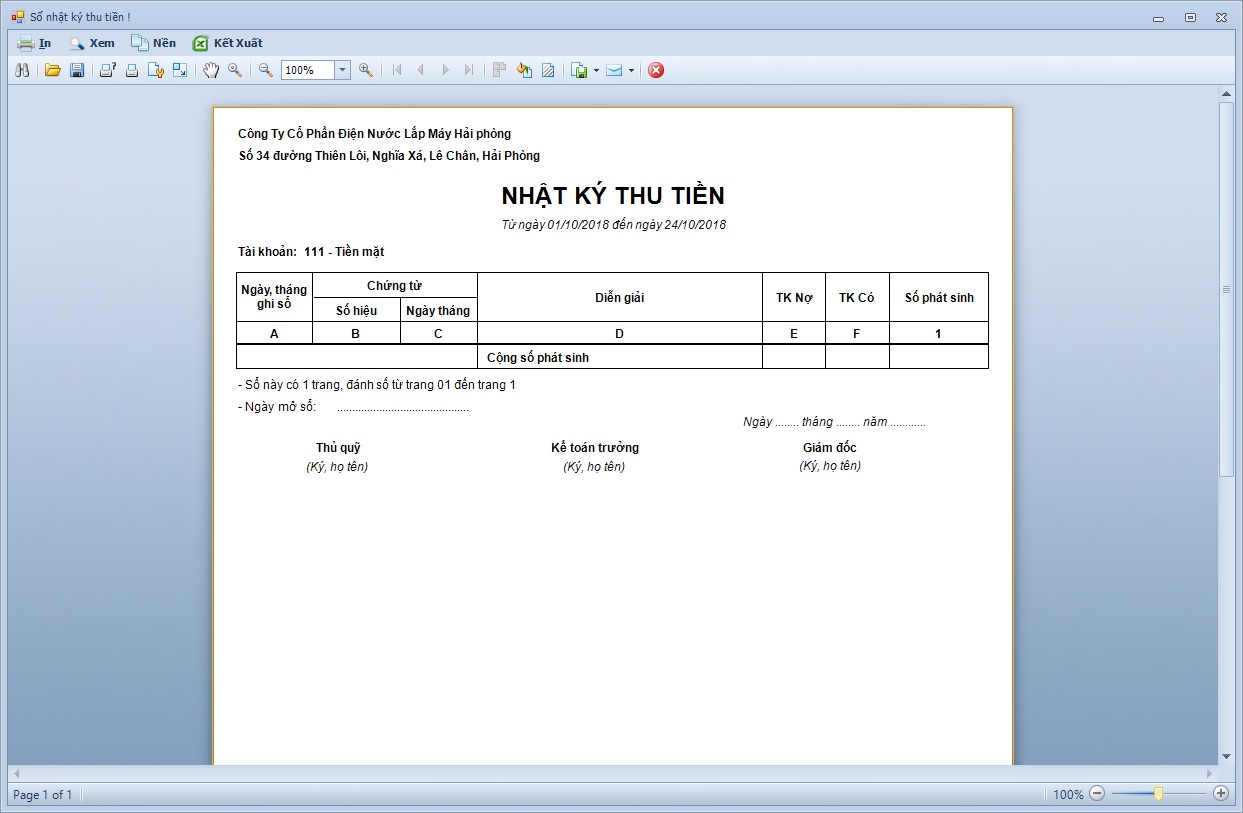The width and height of the screenshot is (1243, 813).
Task: Open the page setup icon
Action: [x=155, y=70]
